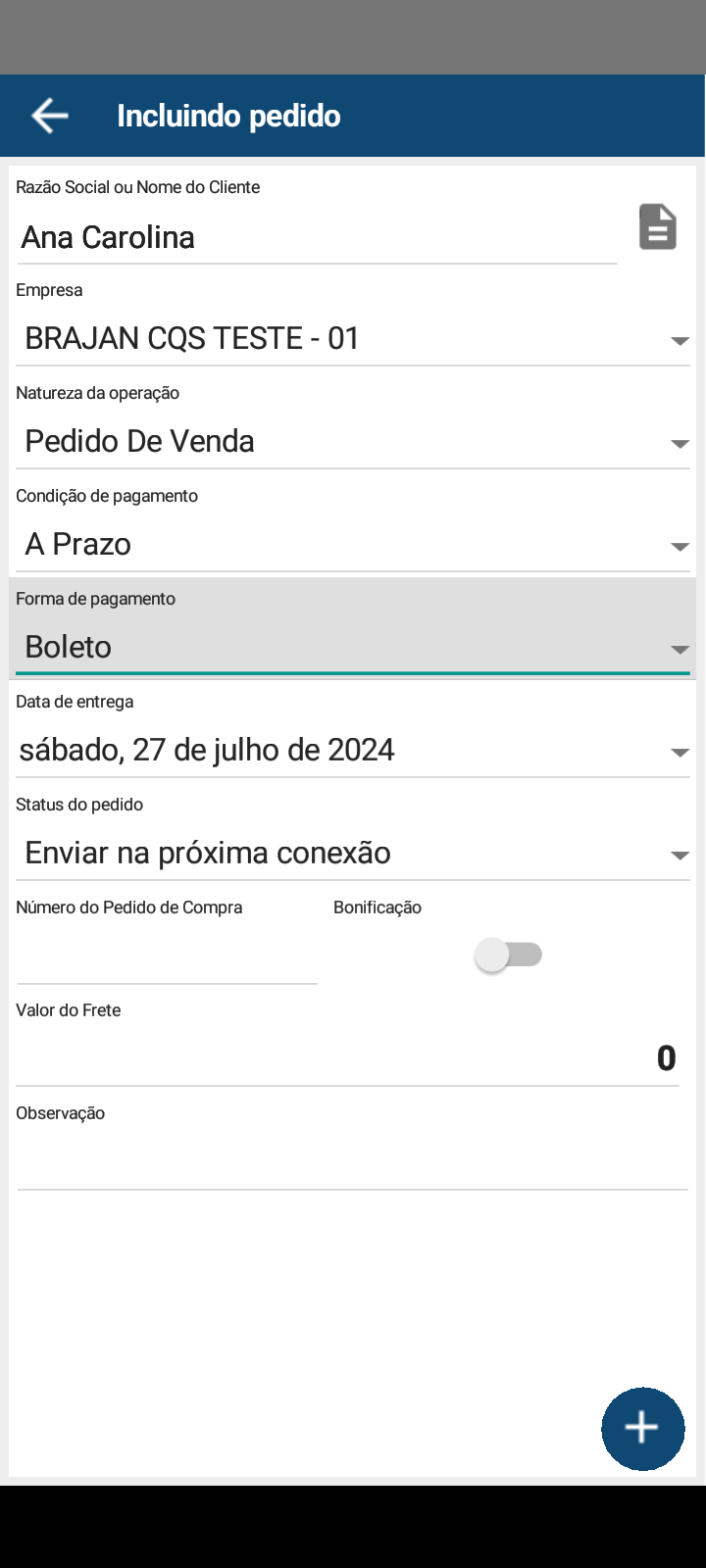Open the Forma de pagamento dropdown arrow
The image size is (706, 1568).
coord(680,650)
